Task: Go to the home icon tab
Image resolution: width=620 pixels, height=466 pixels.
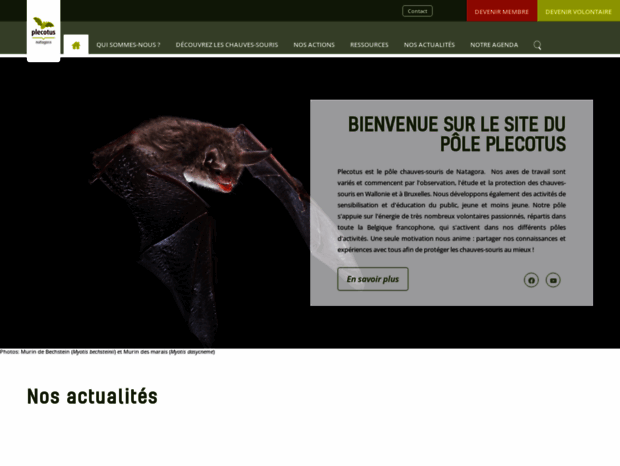Action: [x=76, y=45]
